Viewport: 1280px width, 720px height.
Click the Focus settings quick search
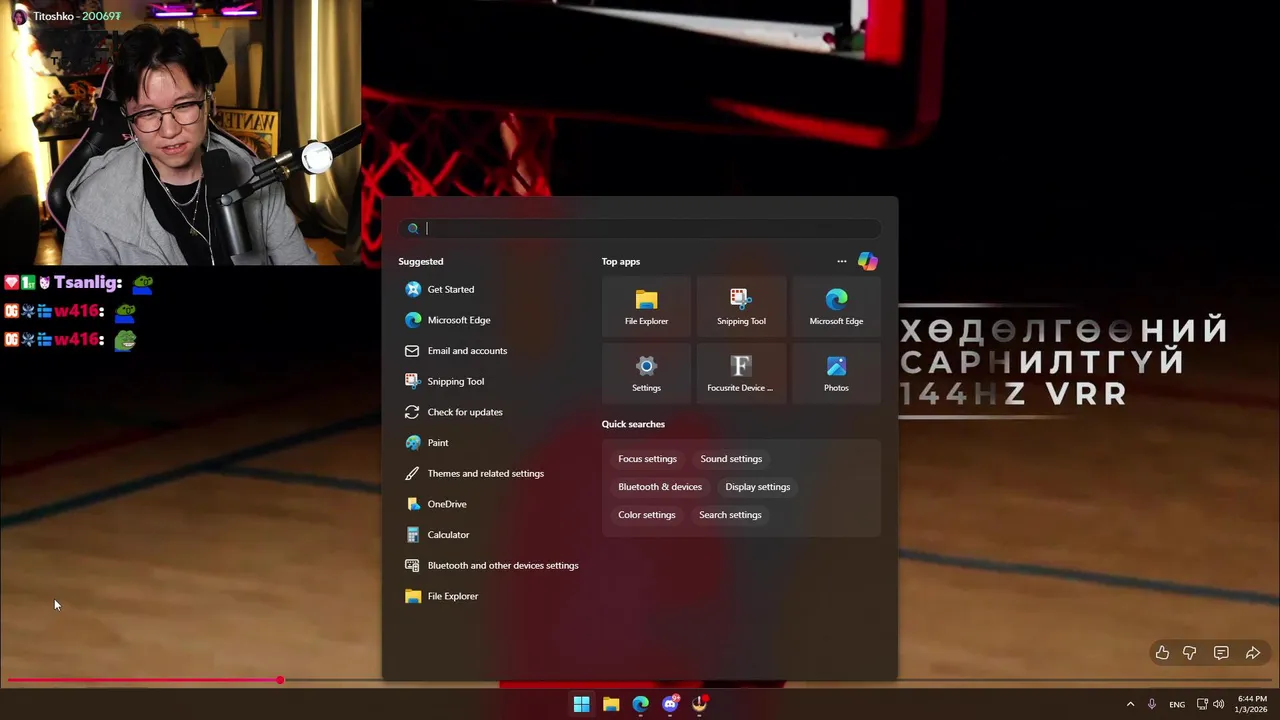(x=647, y=459)
